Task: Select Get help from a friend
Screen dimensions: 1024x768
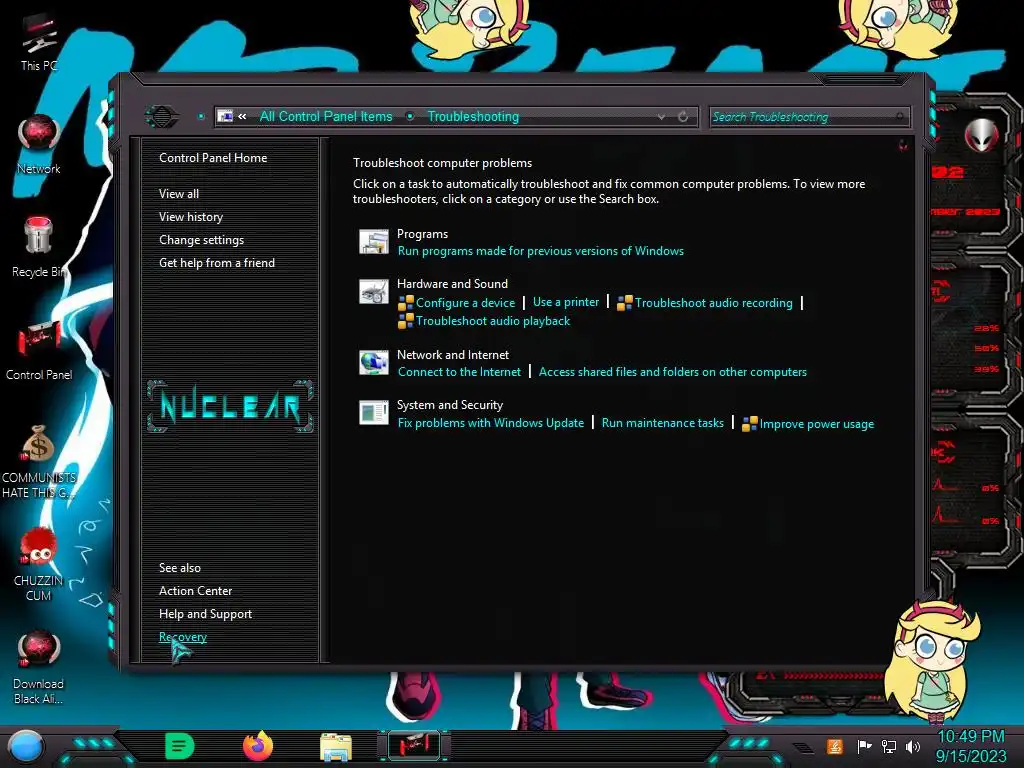Action: tap(217, 263)
